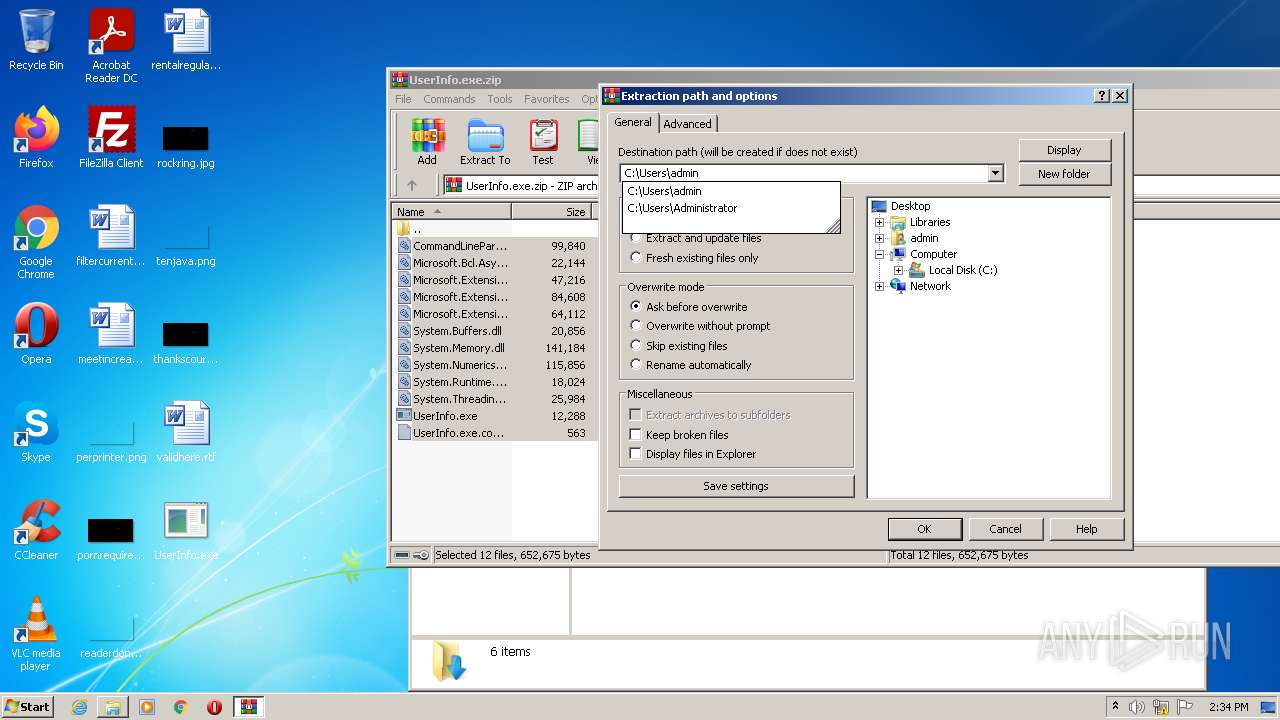Open FileZilla Client desktop shortcut

pyautogui.click(x=111, y=138)
